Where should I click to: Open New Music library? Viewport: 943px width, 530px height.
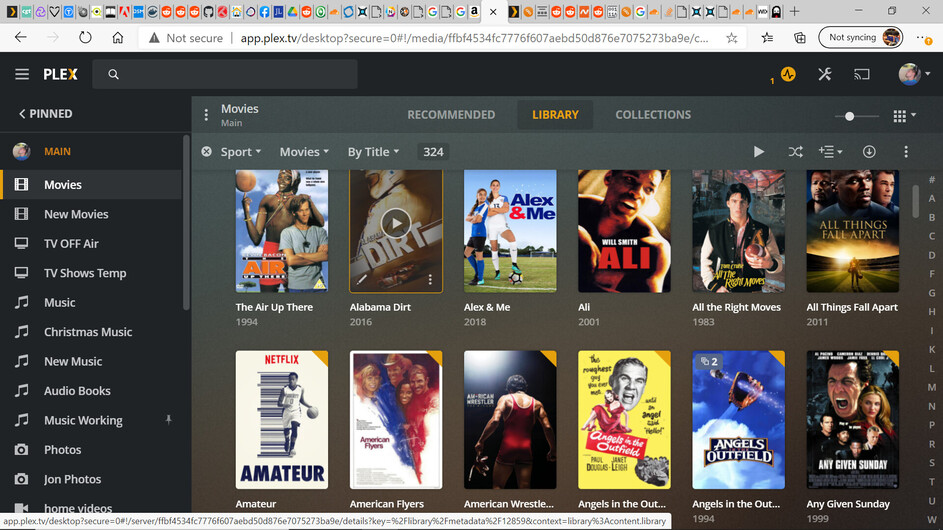click(91, 362)
